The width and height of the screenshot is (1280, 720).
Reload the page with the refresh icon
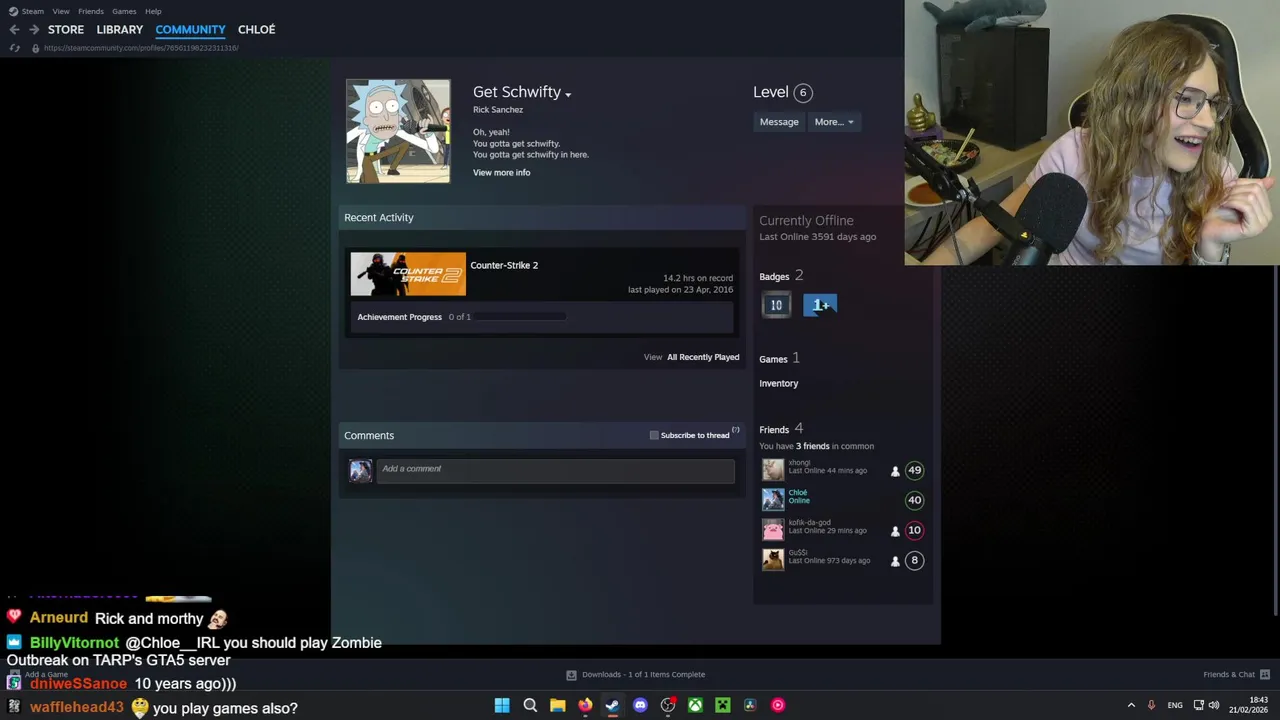pyautogui.click(x=14, y=48)
